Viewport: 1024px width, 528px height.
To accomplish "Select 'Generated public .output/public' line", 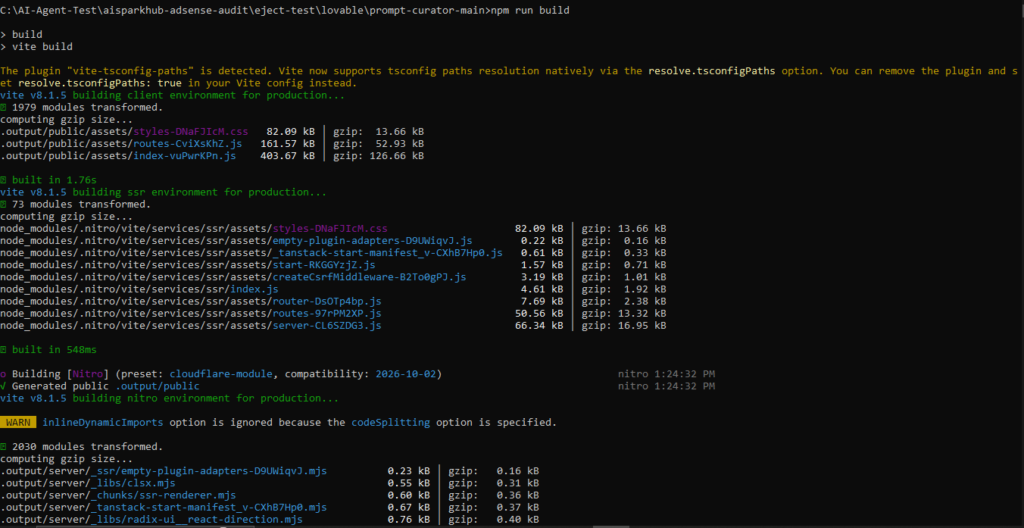I will click(x=100, y=386).
